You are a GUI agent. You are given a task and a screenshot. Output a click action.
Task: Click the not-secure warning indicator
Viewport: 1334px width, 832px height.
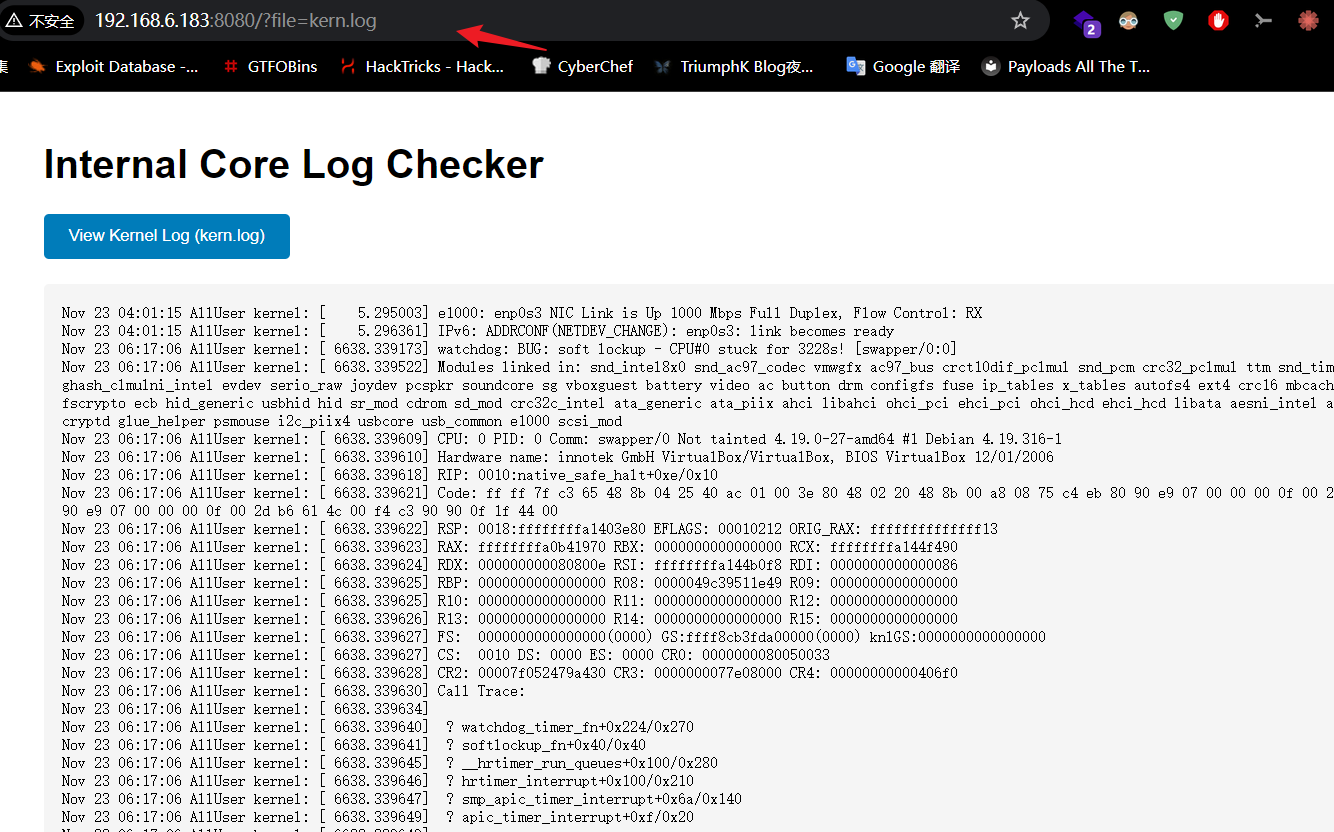point(40,21)
